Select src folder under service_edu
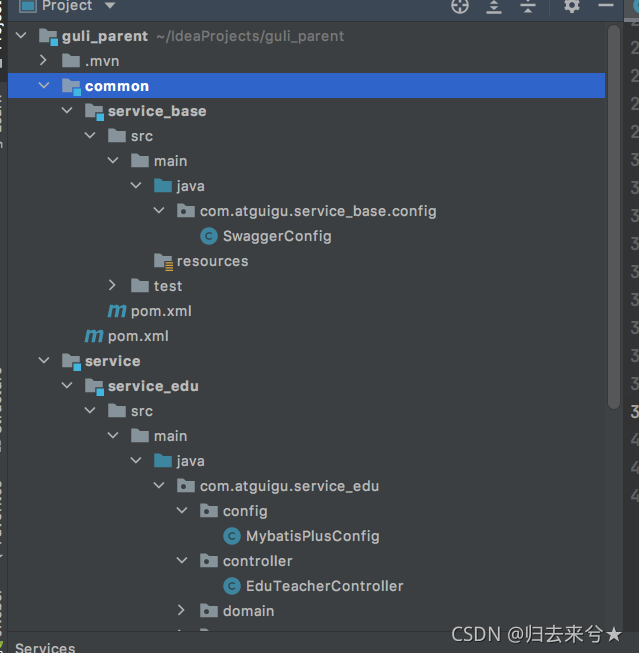The height and width of the screenshot is (653, 639). pos(142,411)
